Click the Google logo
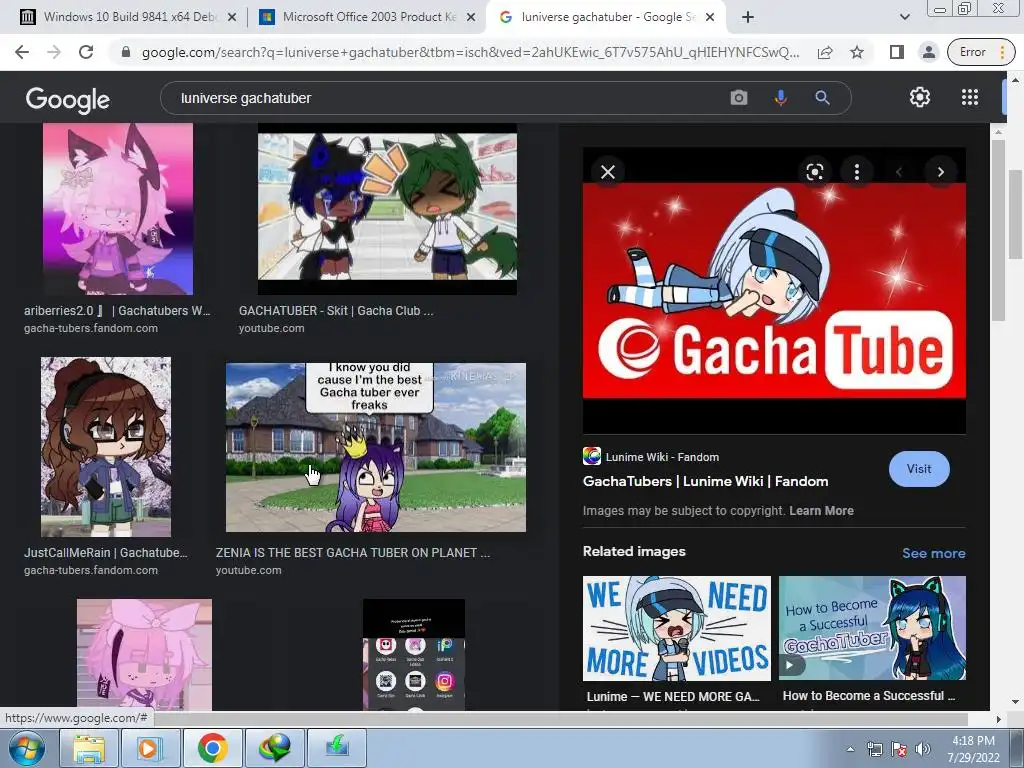Image resolution: width=1024 pixels, height=768 pixels. pos(68,100)
